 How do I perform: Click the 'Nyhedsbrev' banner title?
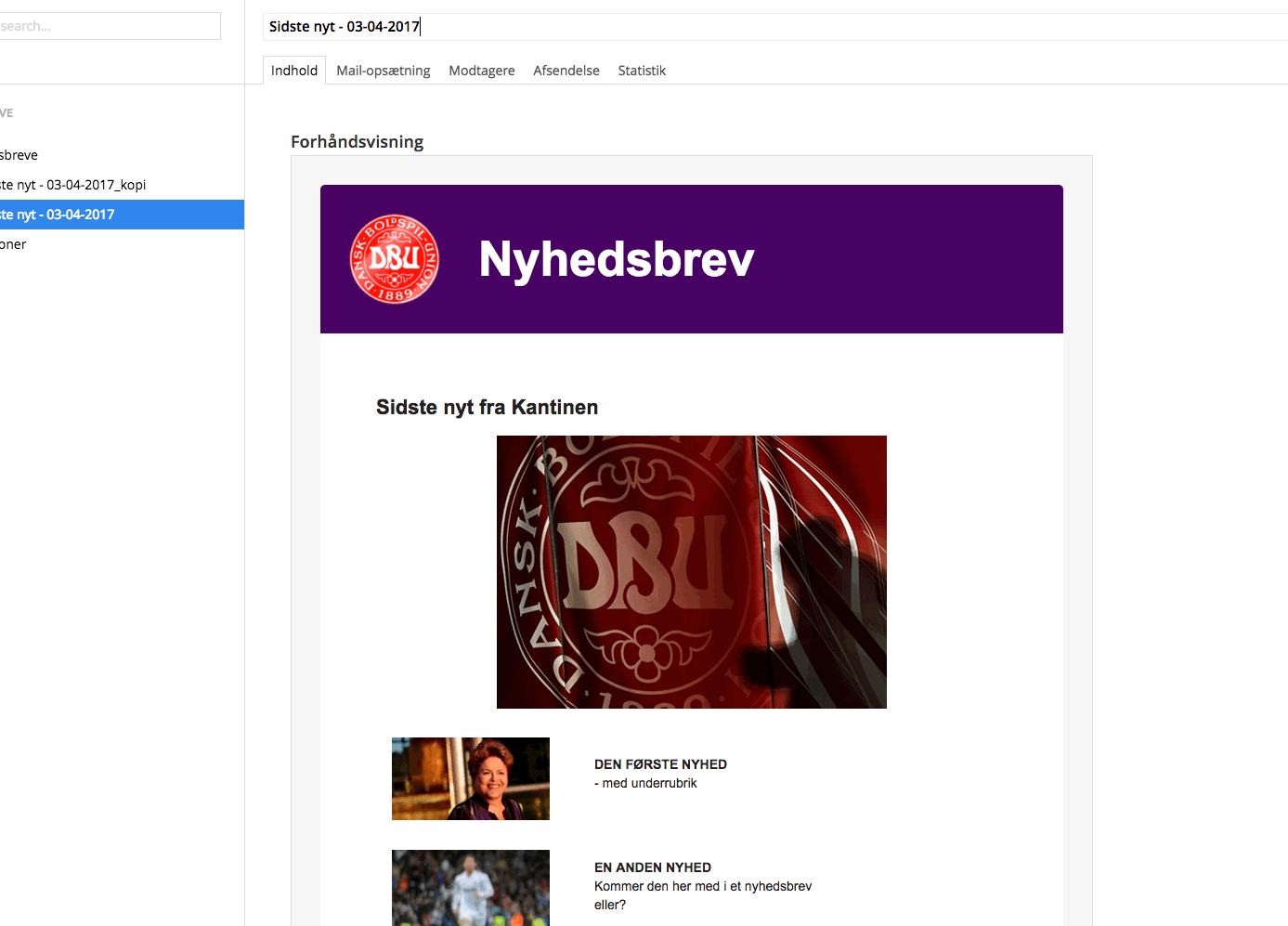pos(616,259)
